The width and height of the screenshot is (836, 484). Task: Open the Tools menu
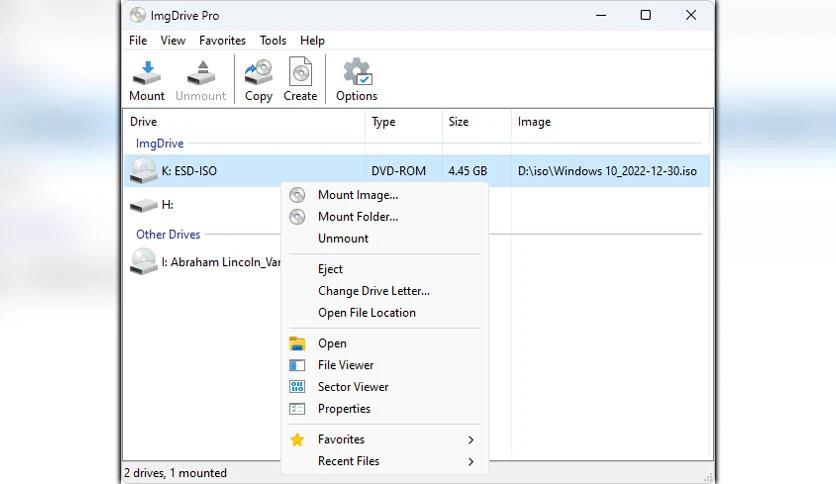273,41
